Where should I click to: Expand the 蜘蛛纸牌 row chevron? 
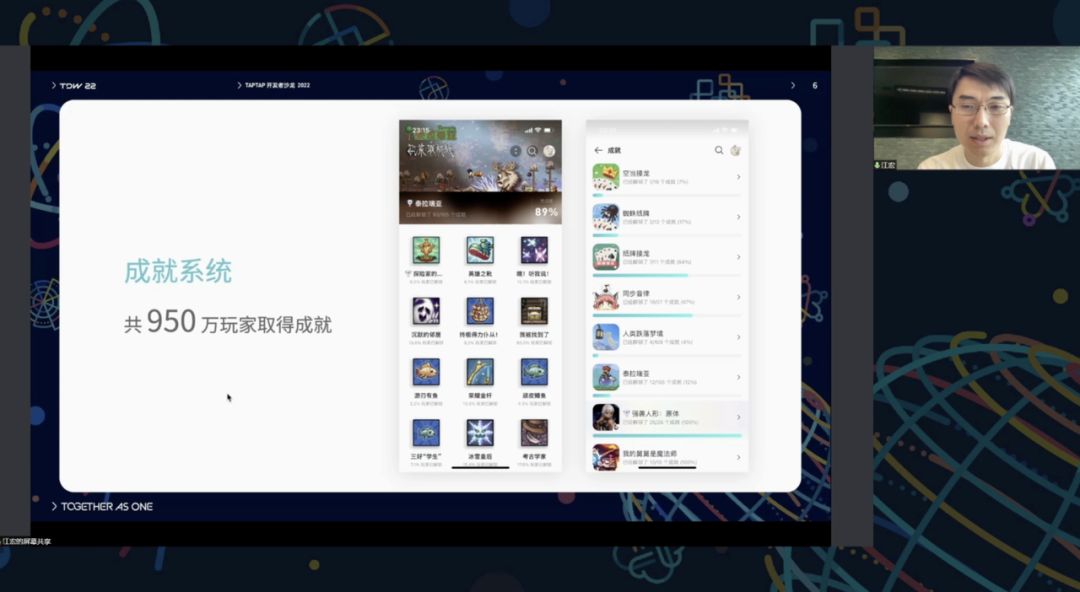coord(738,217)
